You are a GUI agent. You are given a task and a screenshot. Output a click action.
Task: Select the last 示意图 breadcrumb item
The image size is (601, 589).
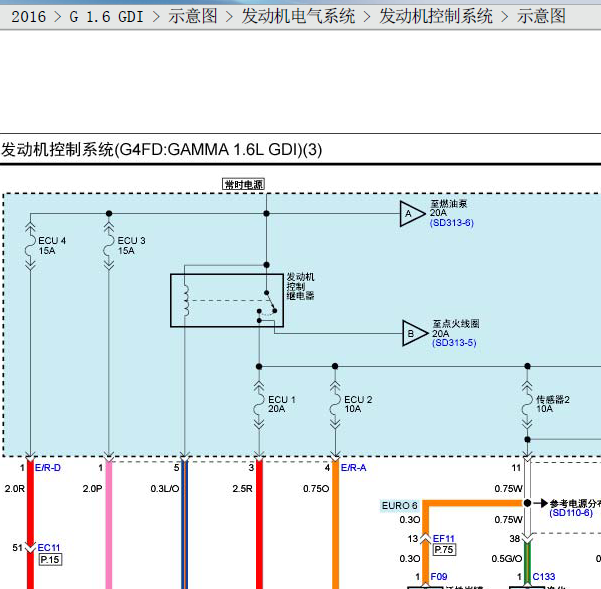coord(541,16)
